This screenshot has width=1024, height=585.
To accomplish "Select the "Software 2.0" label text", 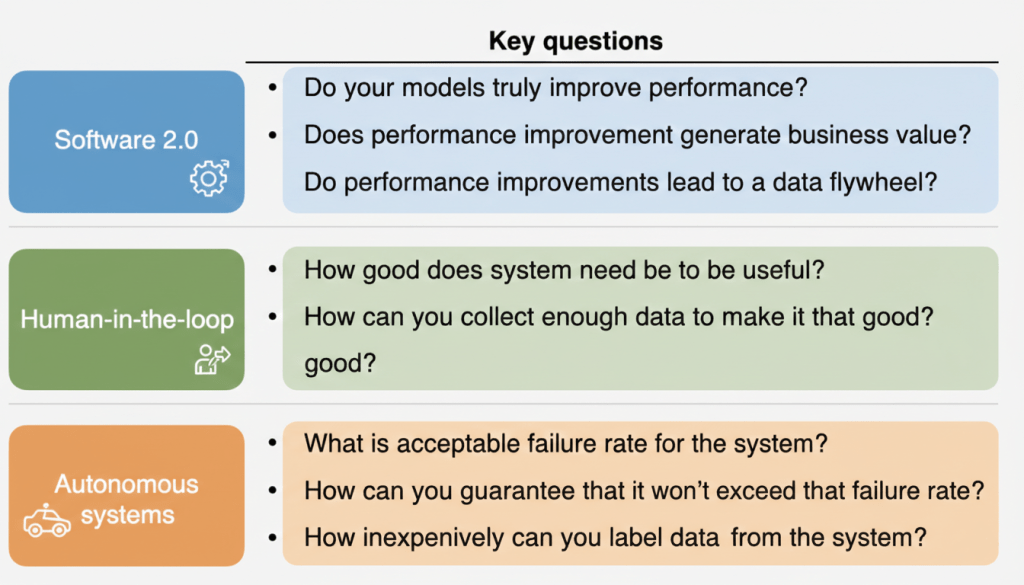I will click(127, 139).
